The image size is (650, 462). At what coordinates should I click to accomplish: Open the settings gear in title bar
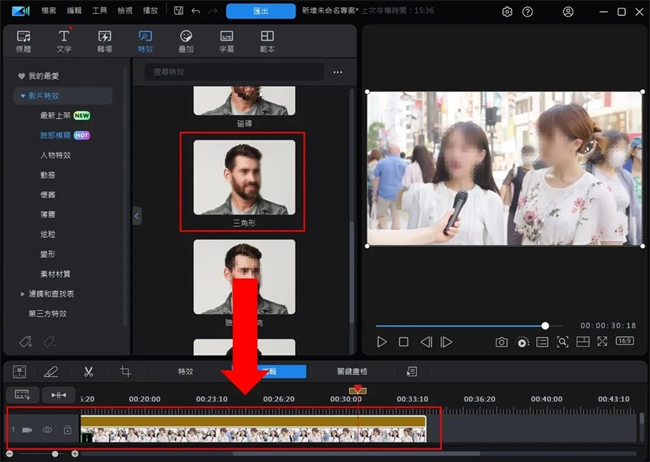pos(507,12)
